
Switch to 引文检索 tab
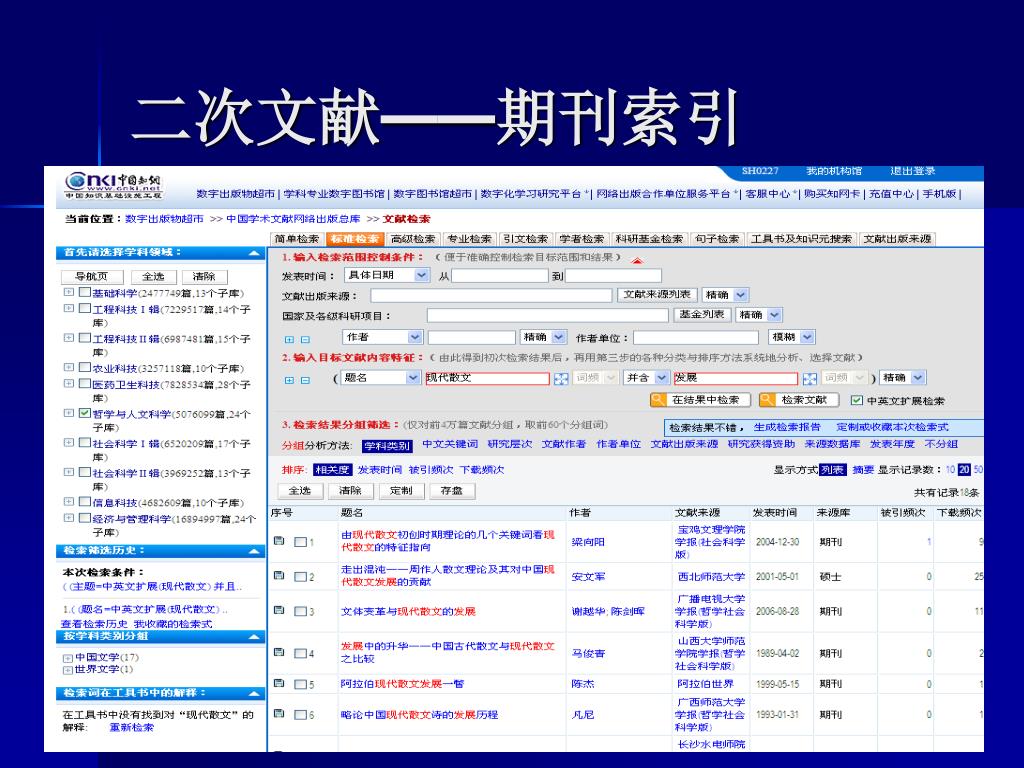(x=526, y=239)
